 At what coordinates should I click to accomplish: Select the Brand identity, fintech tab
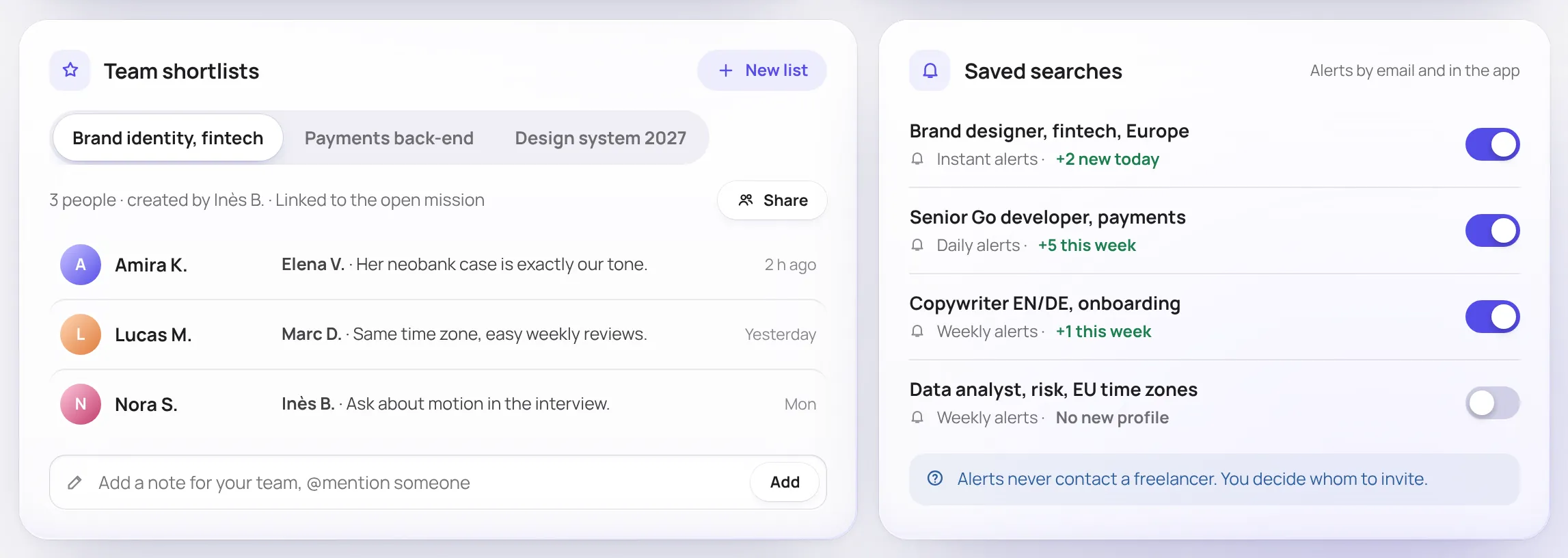167,138
